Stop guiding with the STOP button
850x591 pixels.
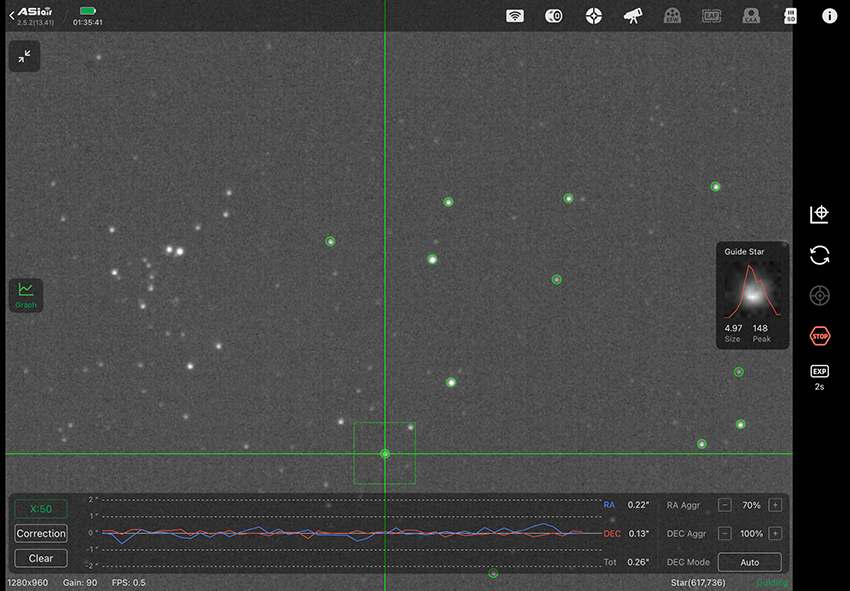819,336
